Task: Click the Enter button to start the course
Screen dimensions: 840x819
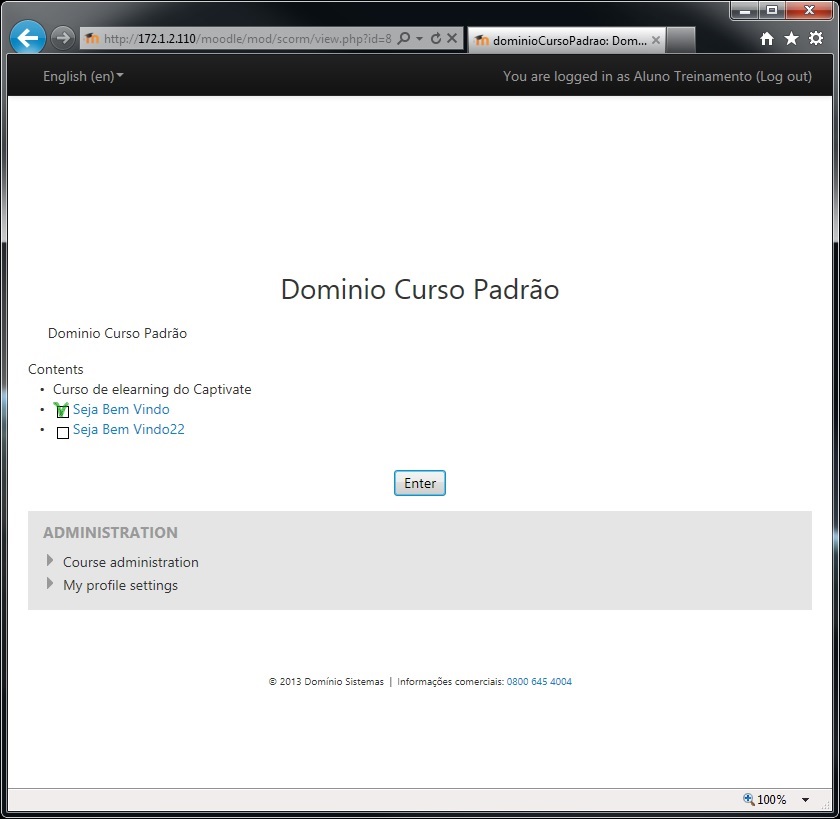Action: (419, 483)
